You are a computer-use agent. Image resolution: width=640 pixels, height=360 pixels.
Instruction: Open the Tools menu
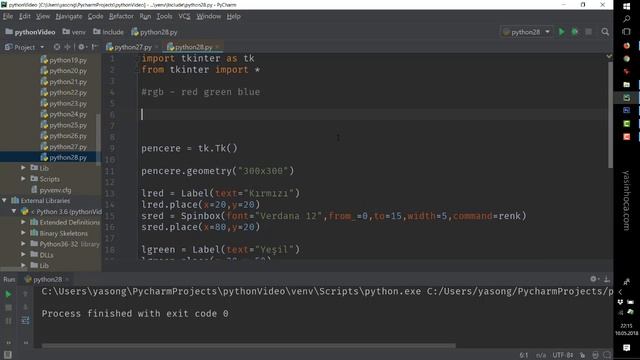(164, 16)
